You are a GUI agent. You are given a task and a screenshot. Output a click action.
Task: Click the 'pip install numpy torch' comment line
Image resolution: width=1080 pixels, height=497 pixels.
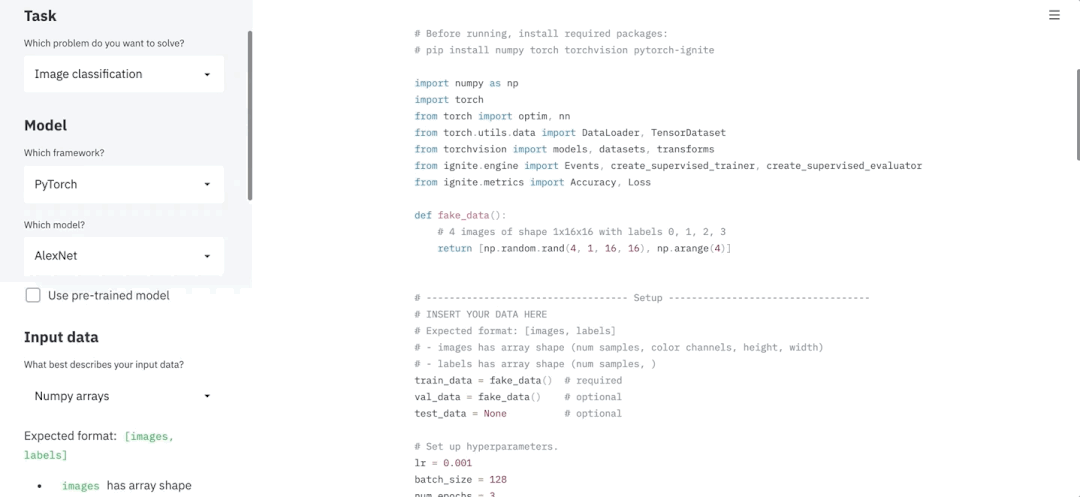564,50
